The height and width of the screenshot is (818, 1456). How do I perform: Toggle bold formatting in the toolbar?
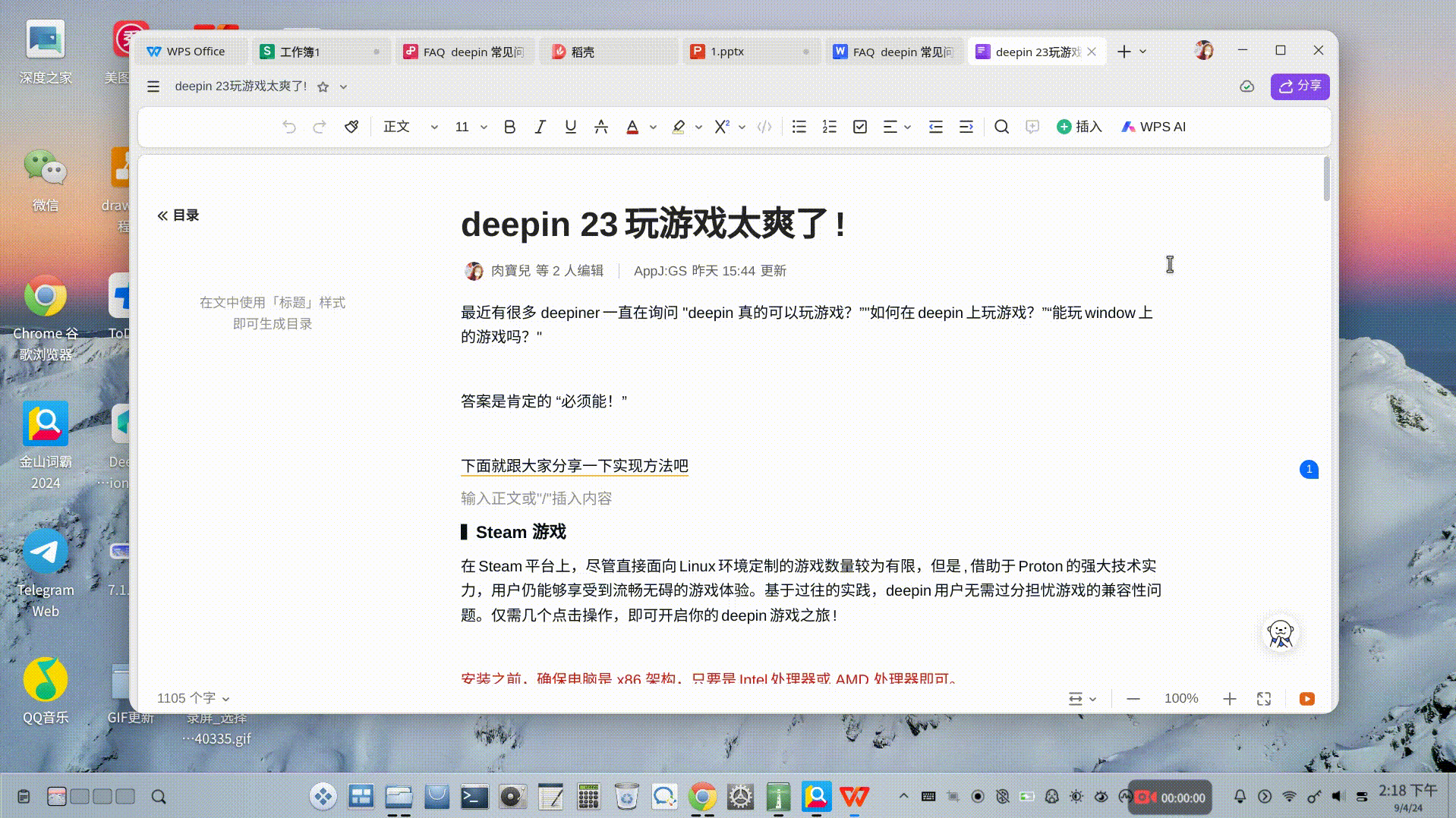click(509, 127)
